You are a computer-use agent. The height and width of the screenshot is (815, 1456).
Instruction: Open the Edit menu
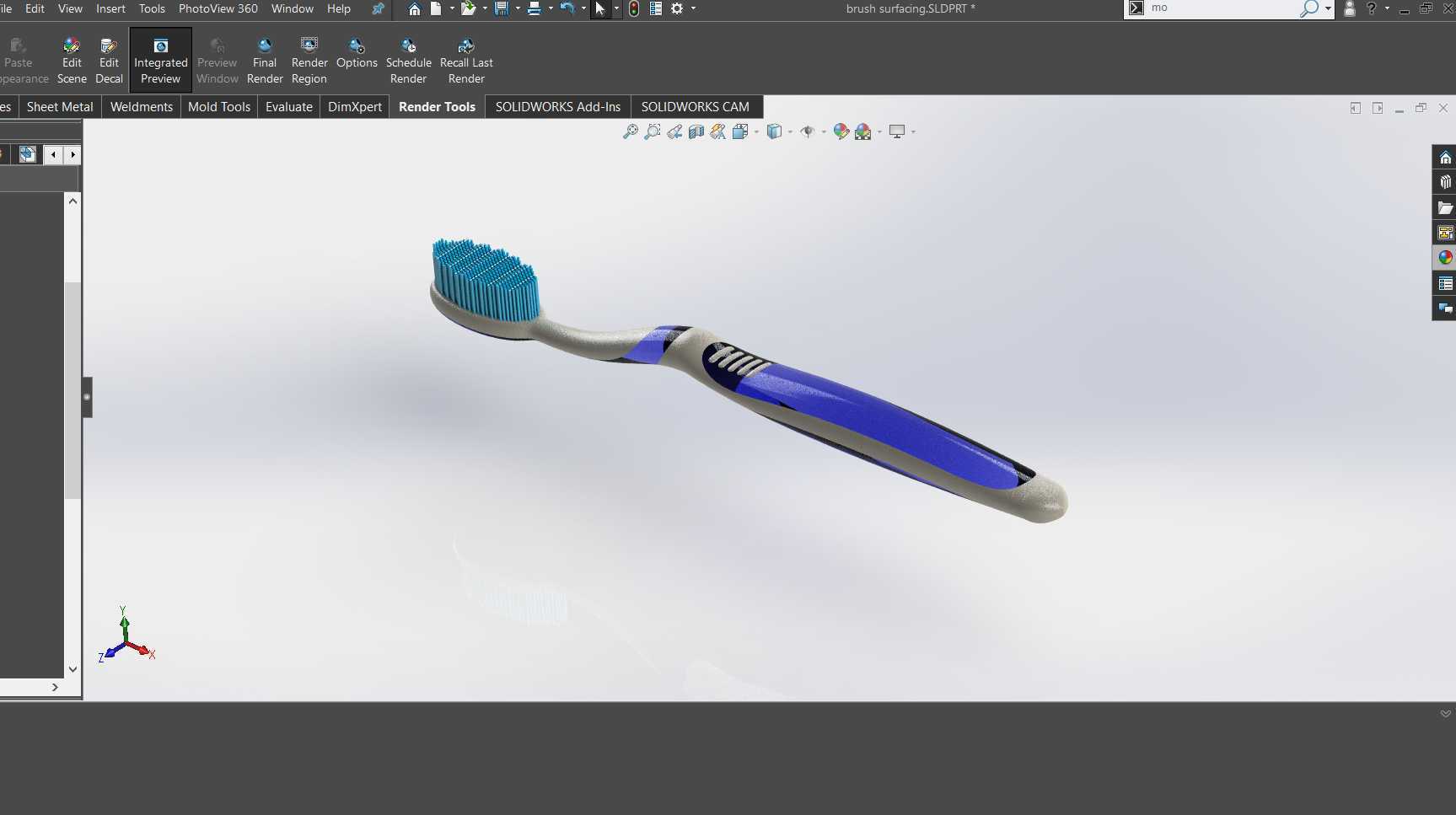[35, 8]
